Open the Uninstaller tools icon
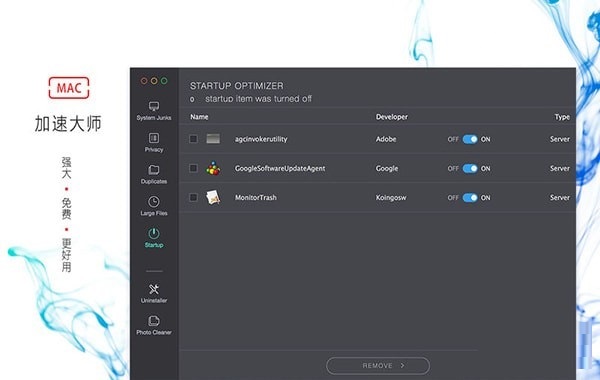Screen dimensions: 600x380 point(154,289)
